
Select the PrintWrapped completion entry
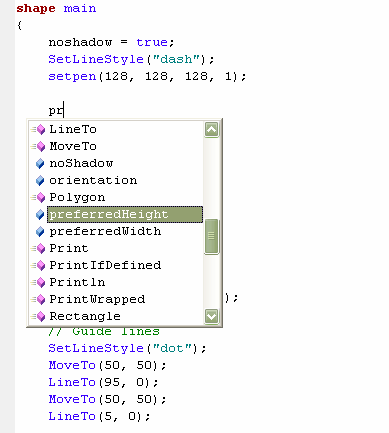(x=97, y=299)
